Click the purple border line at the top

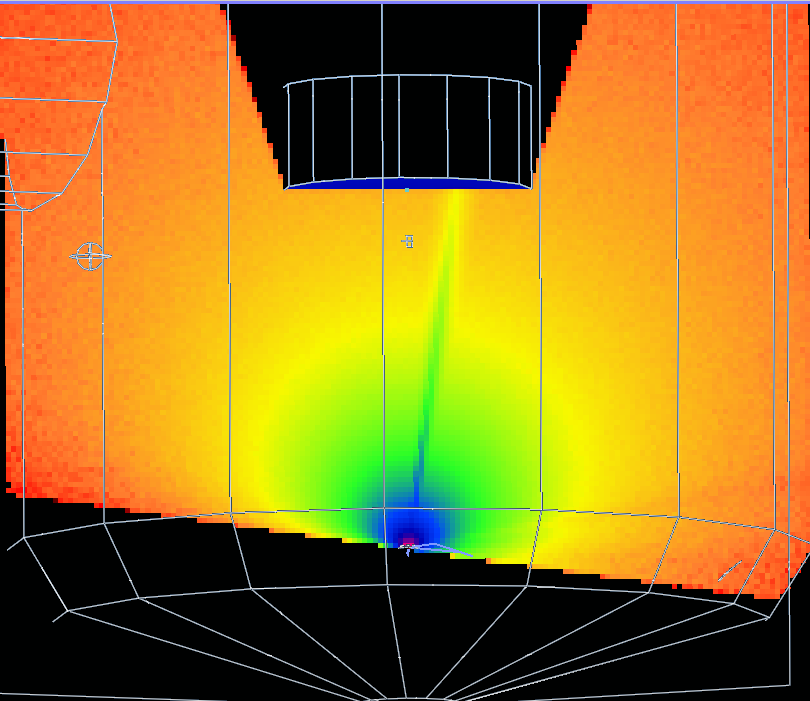(x=405, y=2)
